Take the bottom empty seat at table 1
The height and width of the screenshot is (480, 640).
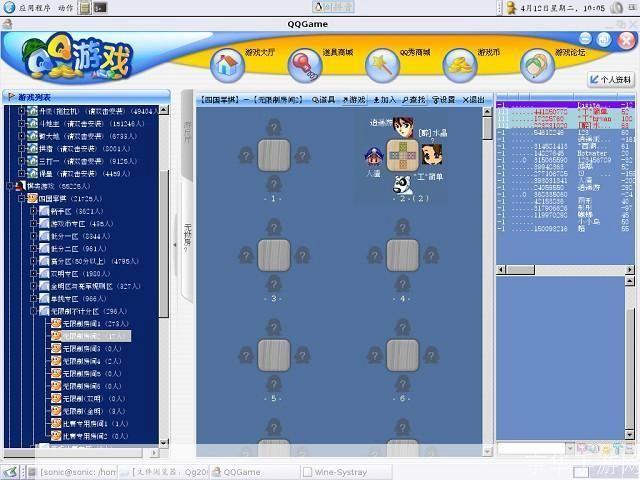[x=274, y=184]
